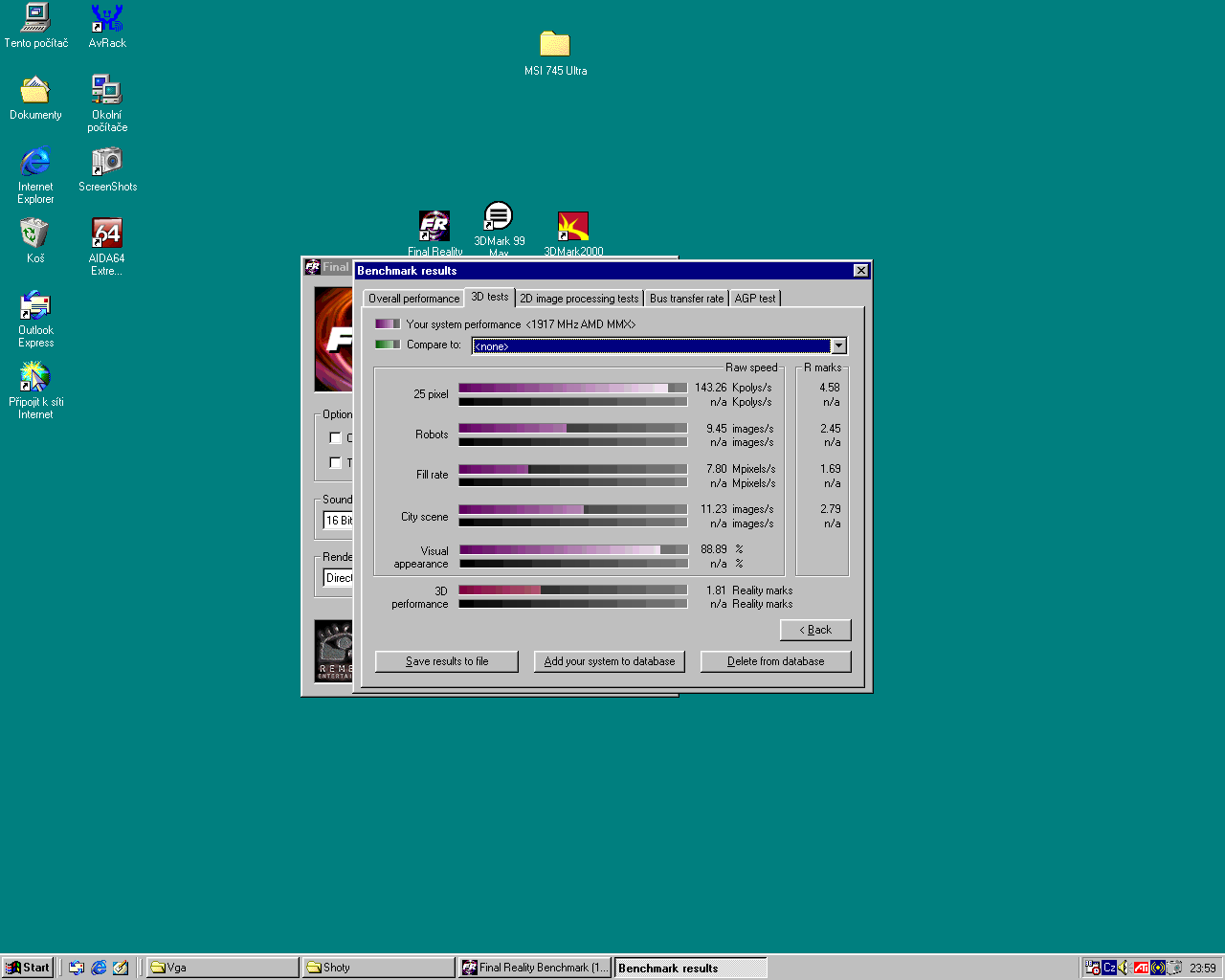The height and width of the screenshot is (980, 1225).
Task: Open the Bus transfer rate tab
Action: (x=686, y=299)
